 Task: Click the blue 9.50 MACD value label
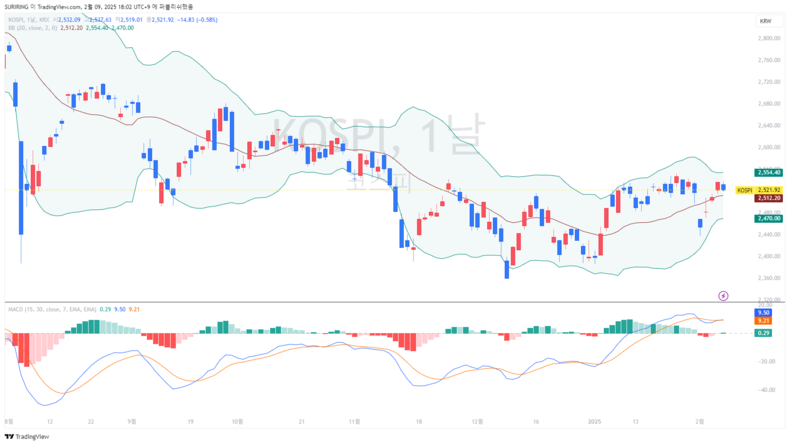(x=763, y=312)
